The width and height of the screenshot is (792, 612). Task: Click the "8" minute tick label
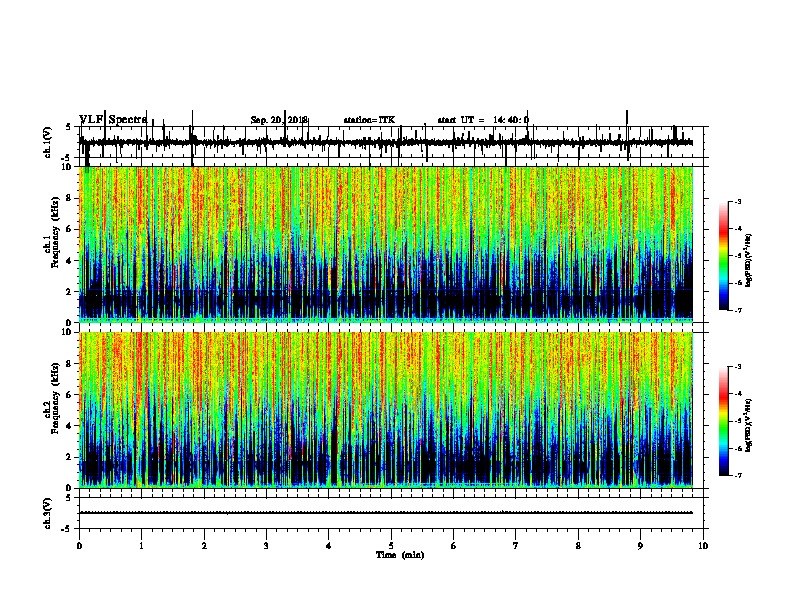(578, 546)
